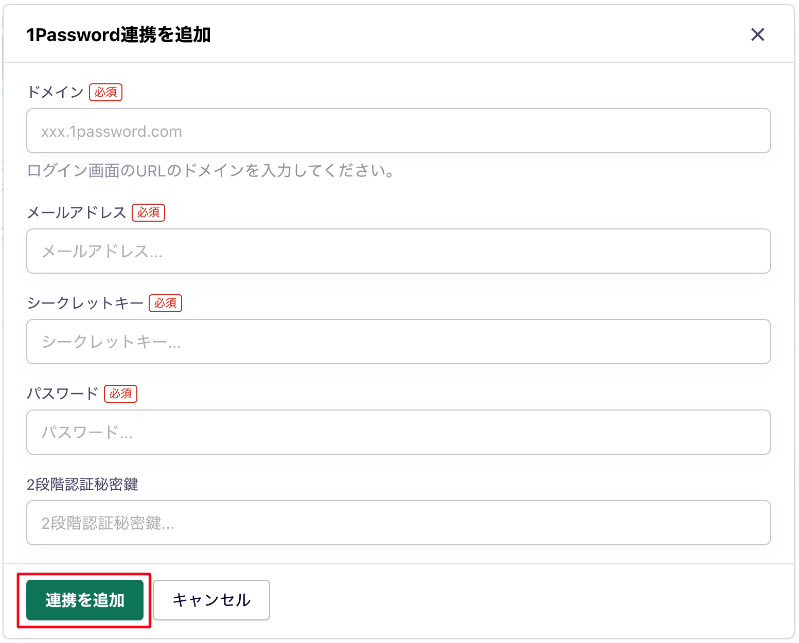Click the ドメイン input field
The height and width of the screenshot is (643, 799).
[x=398, y=131]
